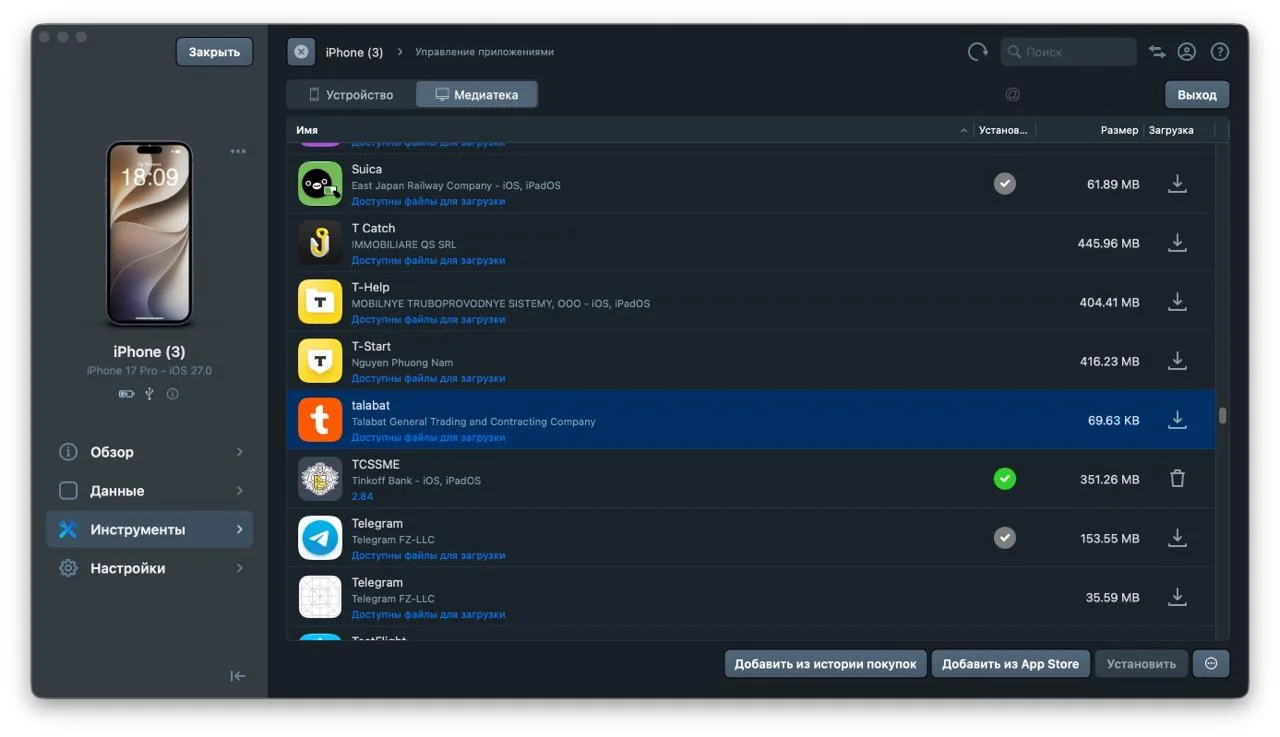The width and height of the screenshot is (1280, 737).
Task: Open the help question mark icon
Action: (x=1219, y=52)
